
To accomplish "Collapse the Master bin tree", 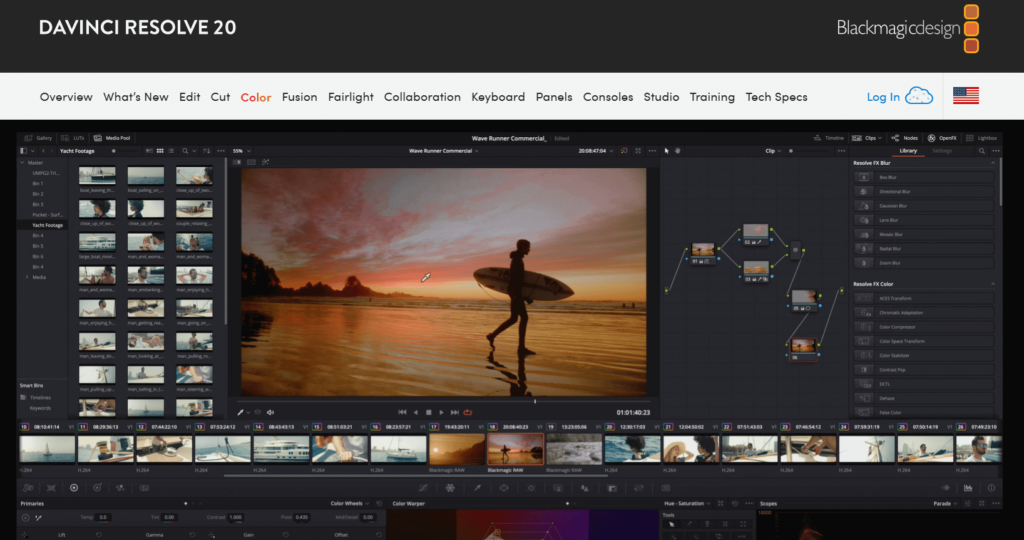I will point(22,163).
